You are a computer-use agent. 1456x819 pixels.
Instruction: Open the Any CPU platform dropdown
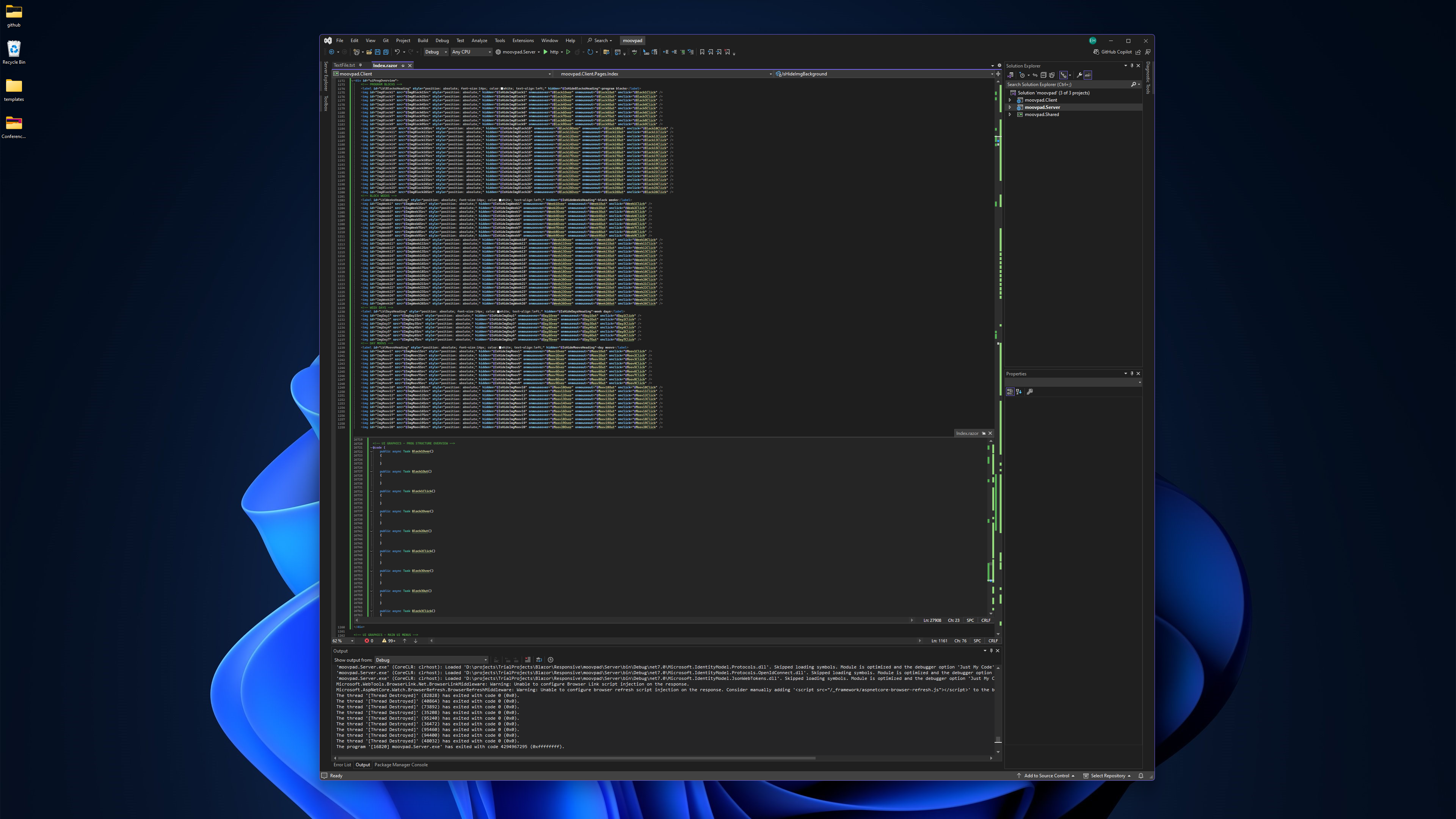[472, 52]
